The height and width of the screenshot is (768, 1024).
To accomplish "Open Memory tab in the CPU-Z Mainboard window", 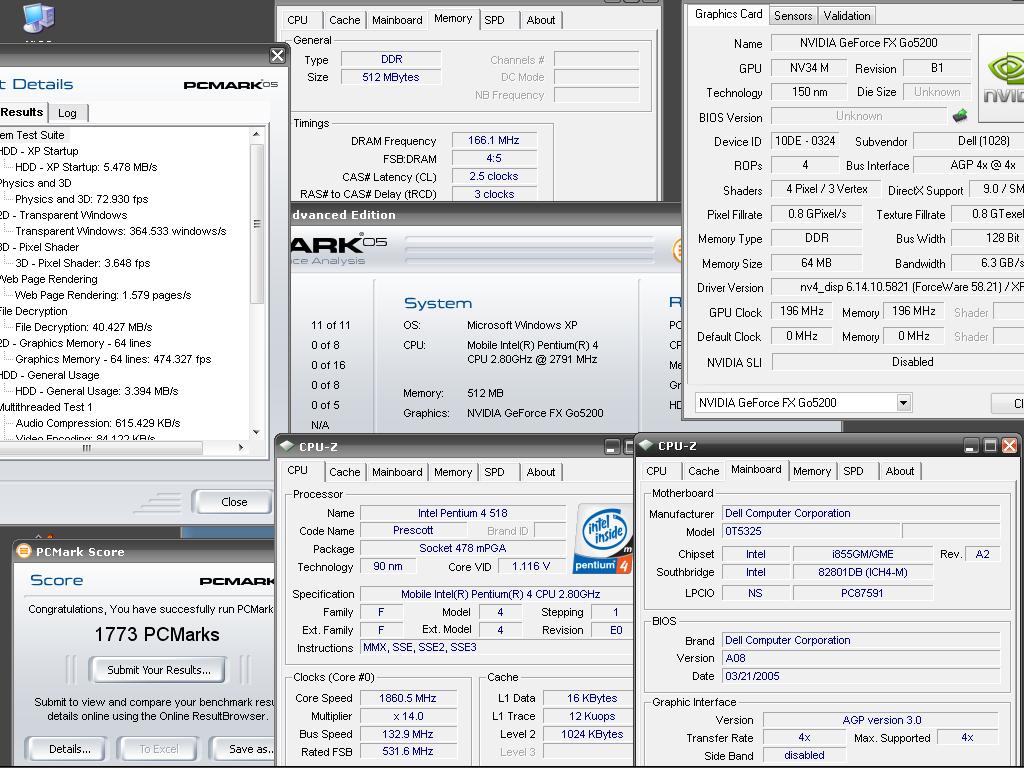I will click(812, 471).
